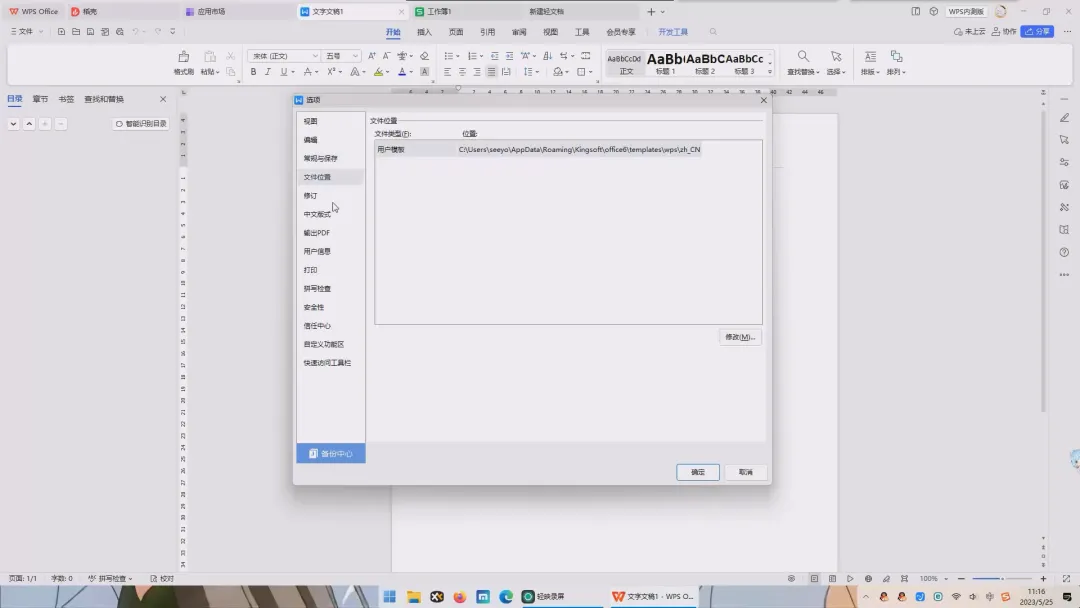Click the text highlight color swatch

point(378,72)
